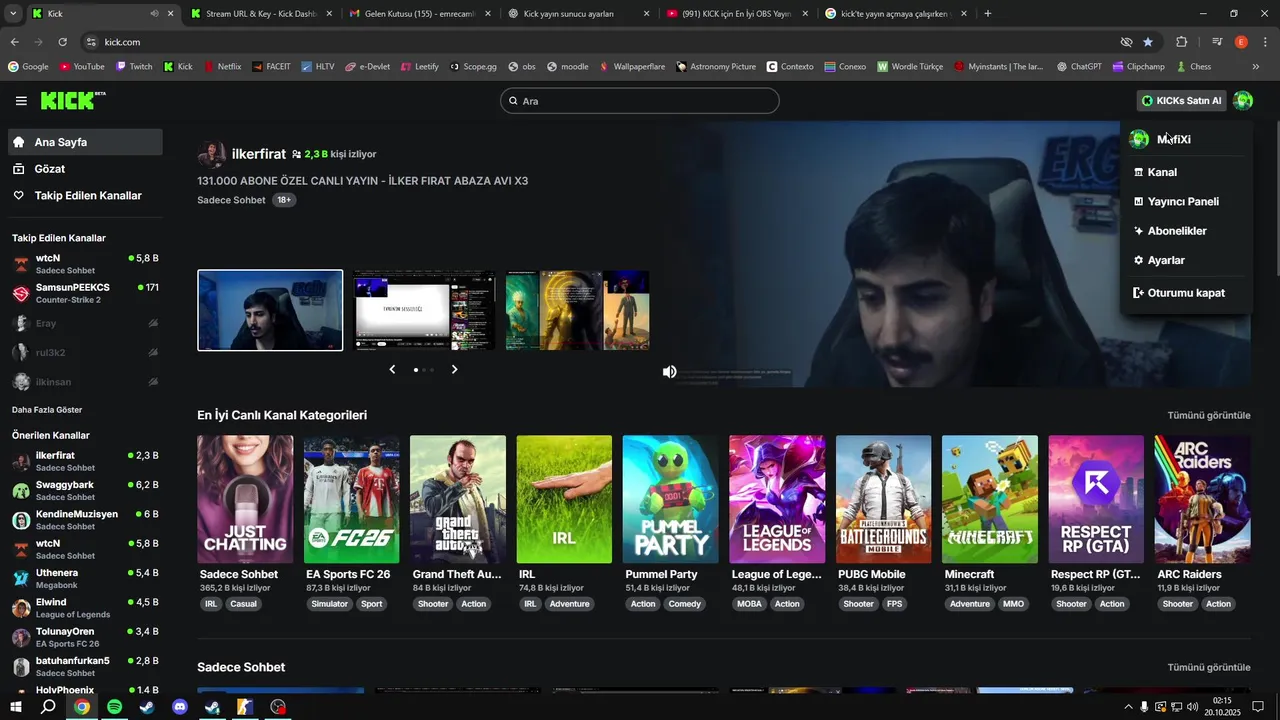1280x720 pixels.
Task: Open MrfiXi profile entry
Action: 1186,139
